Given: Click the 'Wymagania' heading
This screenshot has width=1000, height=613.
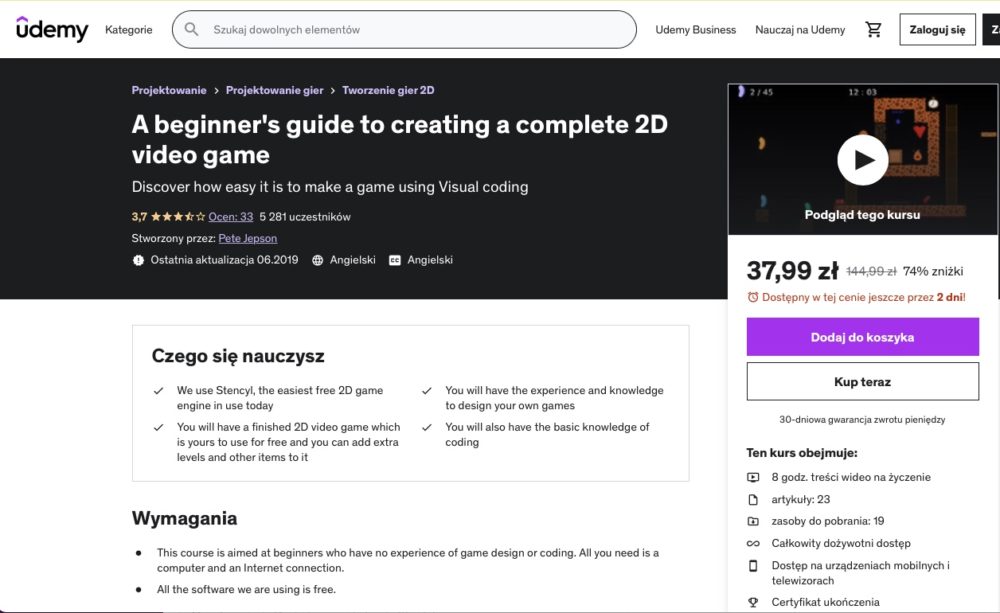Looking at the screenshot, I should click(x=184, y=518).
